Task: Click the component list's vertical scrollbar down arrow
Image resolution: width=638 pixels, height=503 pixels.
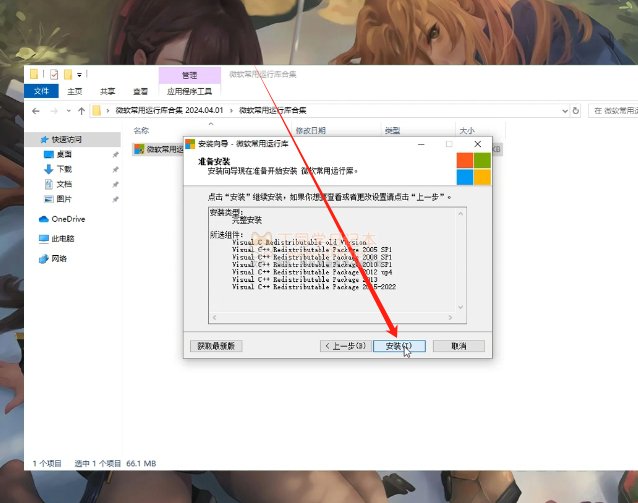Action: (461, 307)
